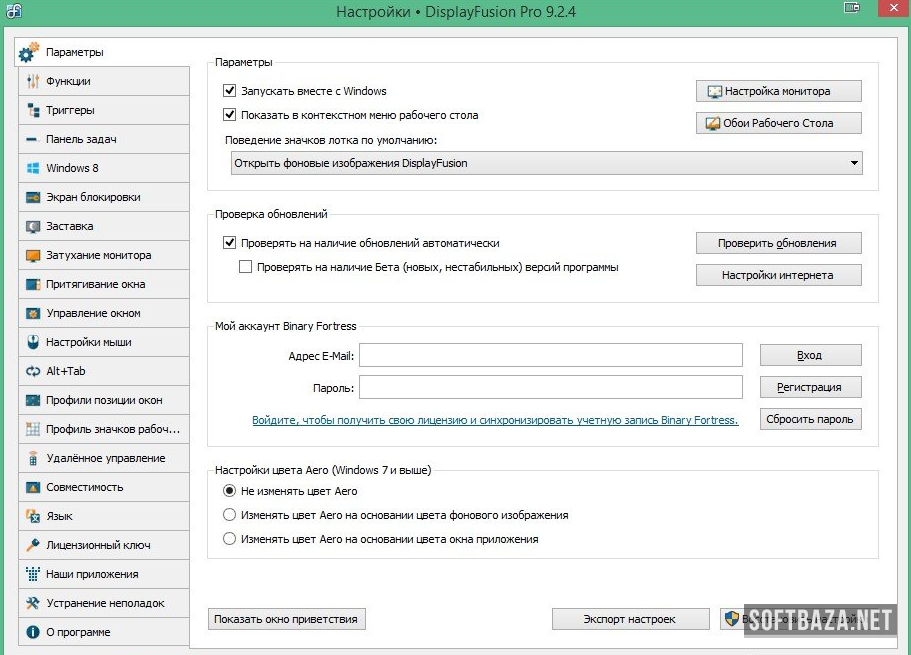
Task: Open the Alt+Tab section icon
Action: (32, 371)
